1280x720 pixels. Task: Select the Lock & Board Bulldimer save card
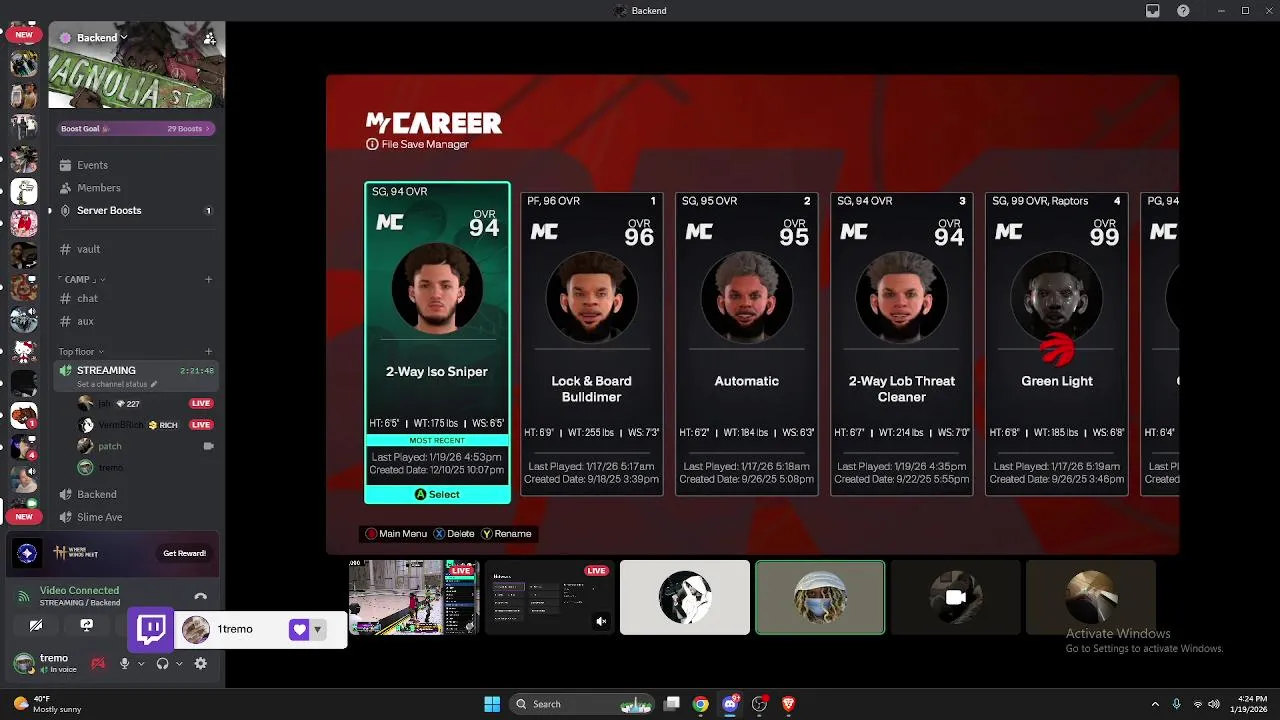(x=592, y=344)
